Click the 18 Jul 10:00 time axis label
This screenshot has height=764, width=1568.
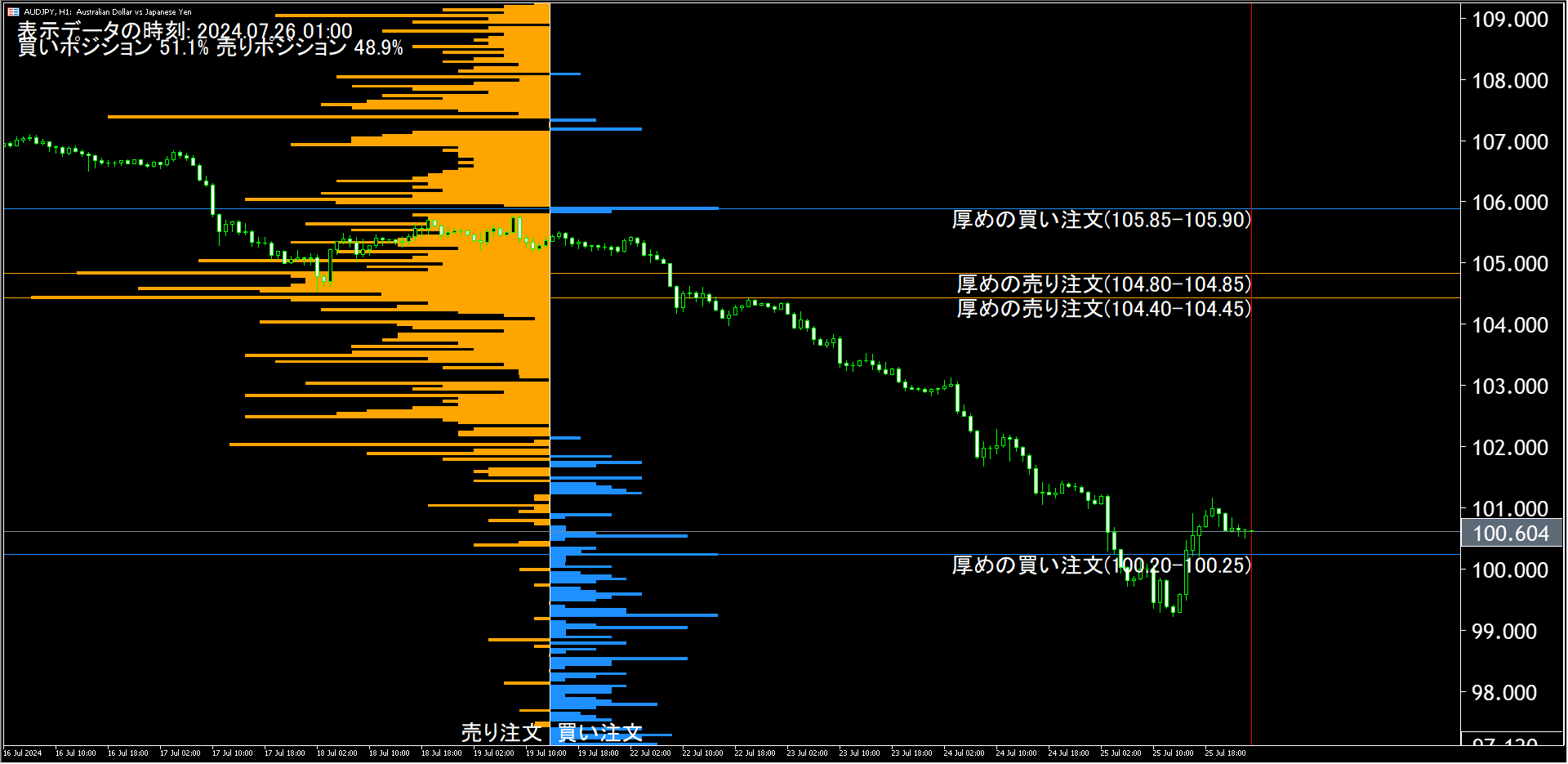389,753
